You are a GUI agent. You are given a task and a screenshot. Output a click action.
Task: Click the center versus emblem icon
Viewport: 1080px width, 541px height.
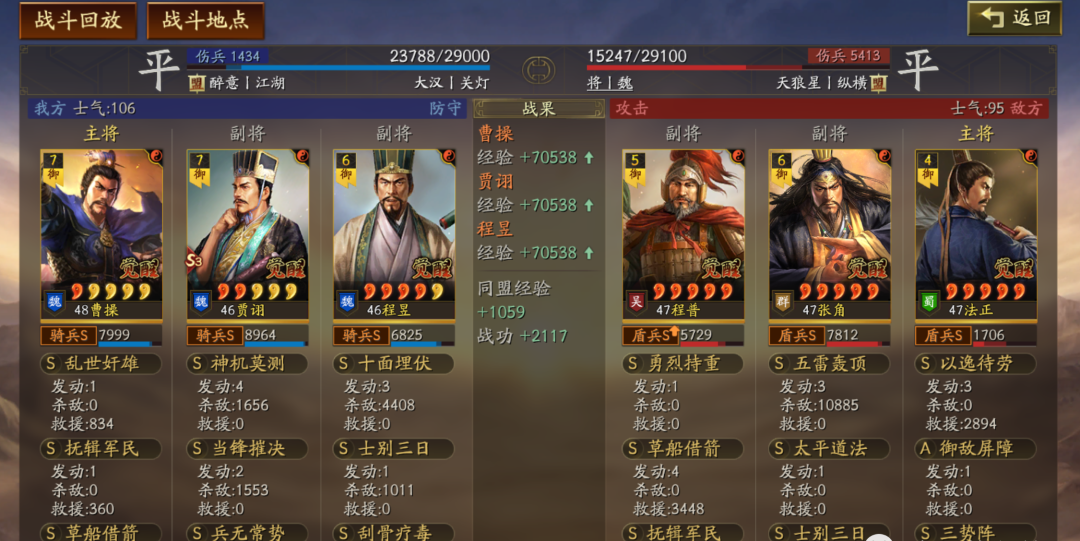[x=539, y=70]
